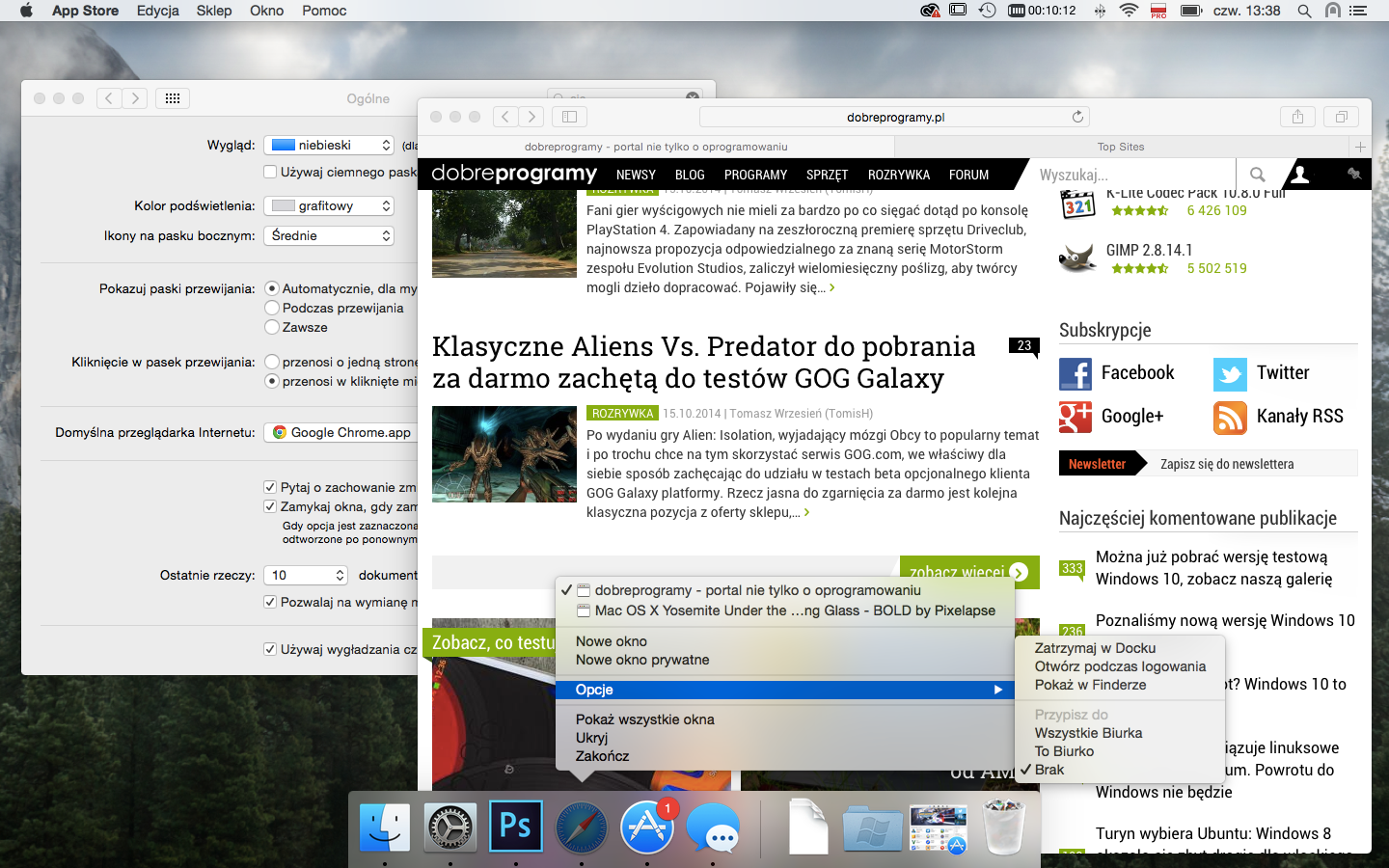
Task: Expand the 'Opcje' submenu item
Action: click(x=785, y=690)
